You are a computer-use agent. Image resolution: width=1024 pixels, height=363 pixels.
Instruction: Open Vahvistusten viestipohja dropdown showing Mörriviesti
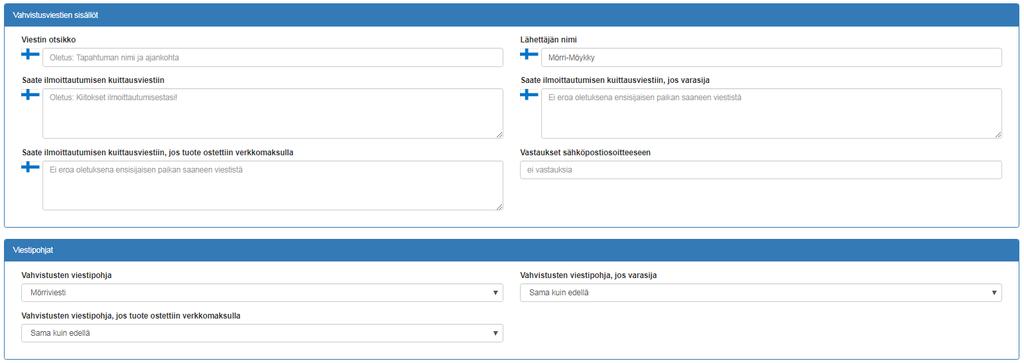(x=263, y=292)
